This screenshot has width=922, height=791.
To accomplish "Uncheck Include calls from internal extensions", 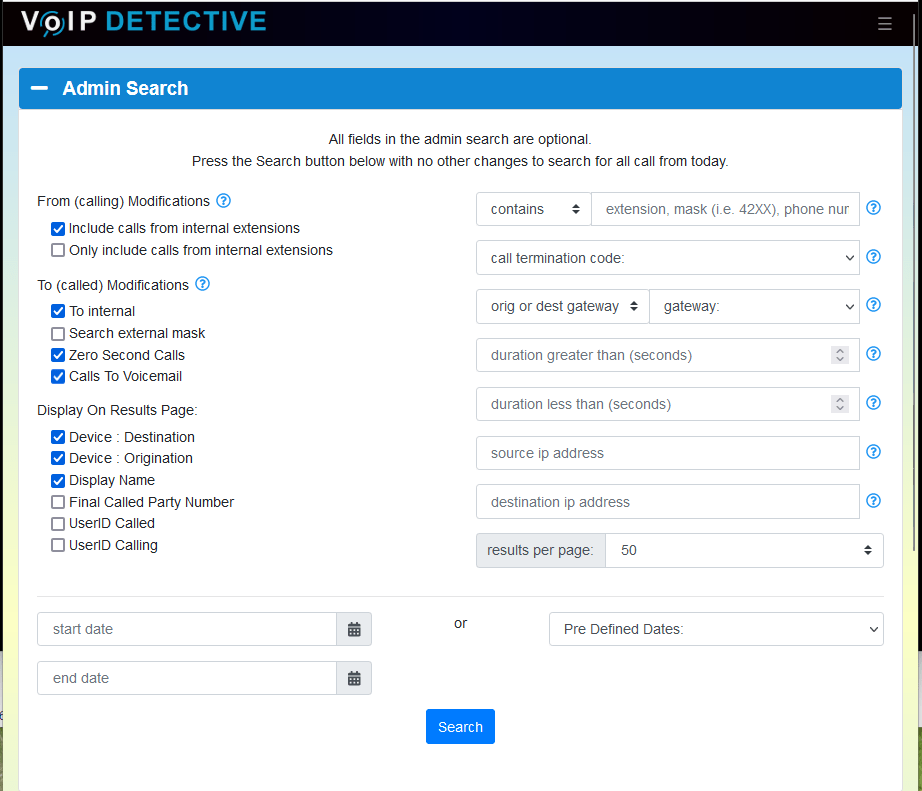I will pos(58,228).
